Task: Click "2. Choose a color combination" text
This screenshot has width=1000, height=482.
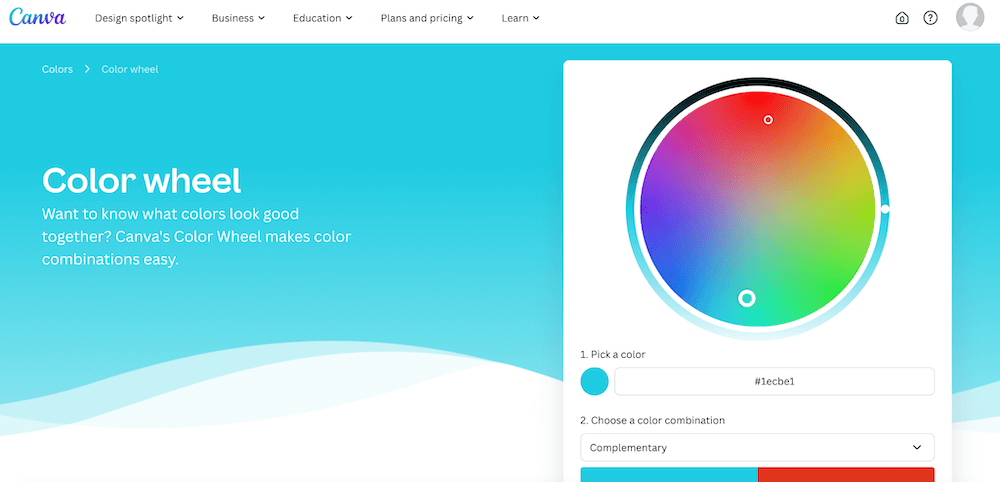Action: (652, 421)
